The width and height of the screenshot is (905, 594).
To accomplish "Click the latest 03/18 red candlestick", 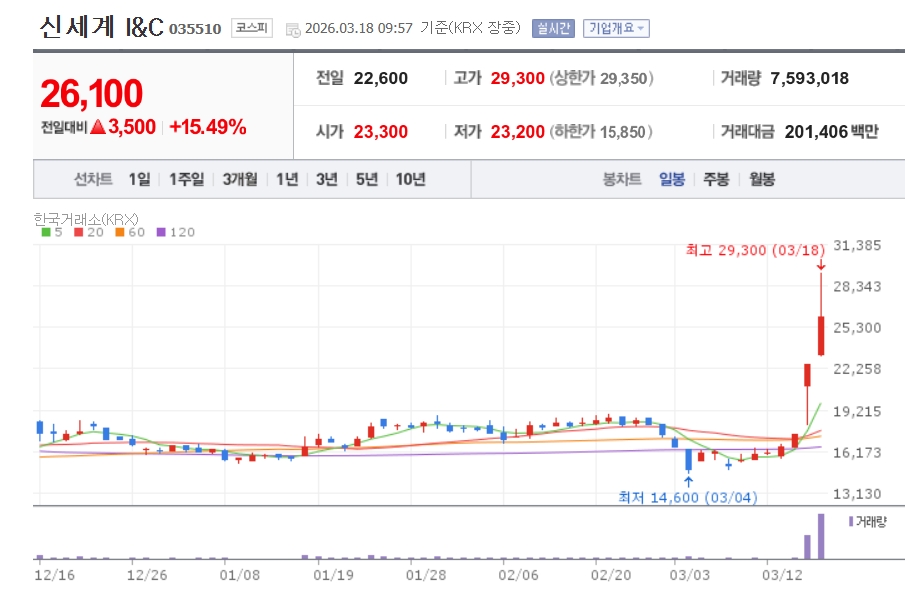I will [x=821, y=335].
